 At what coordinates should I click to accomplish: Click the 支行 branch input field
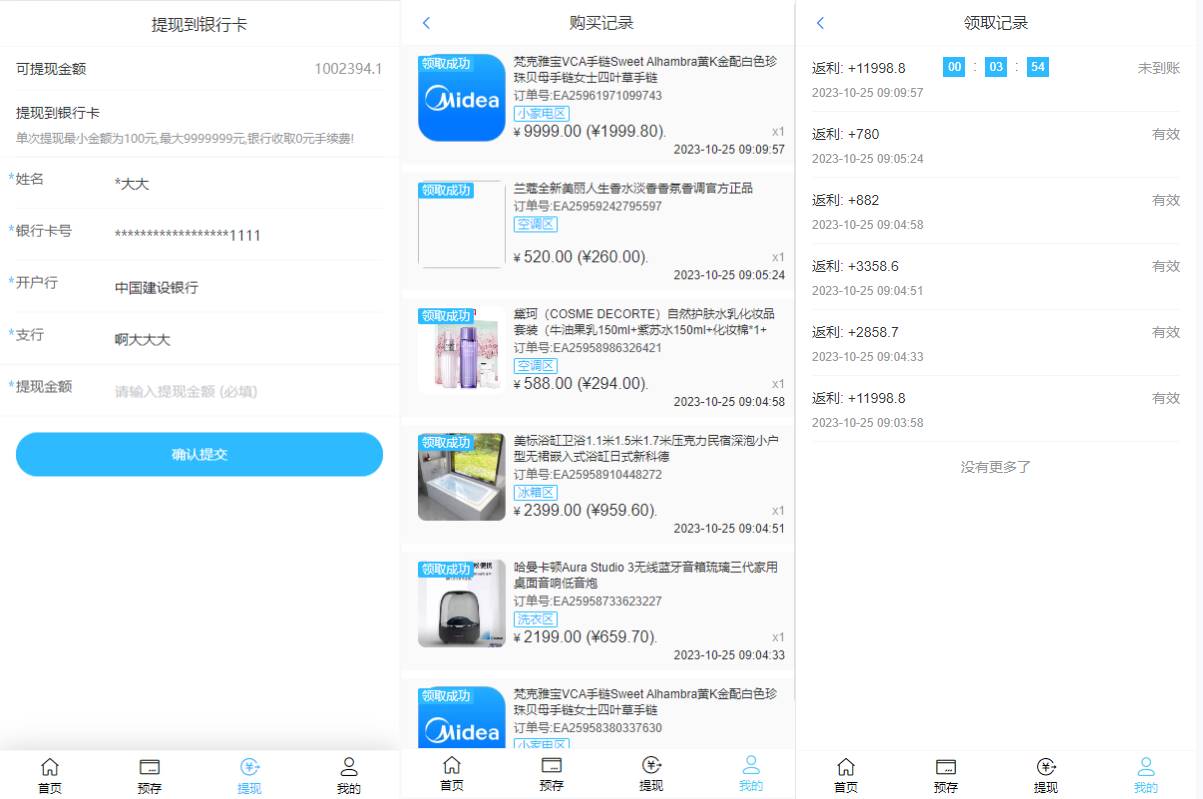[245, 340]
